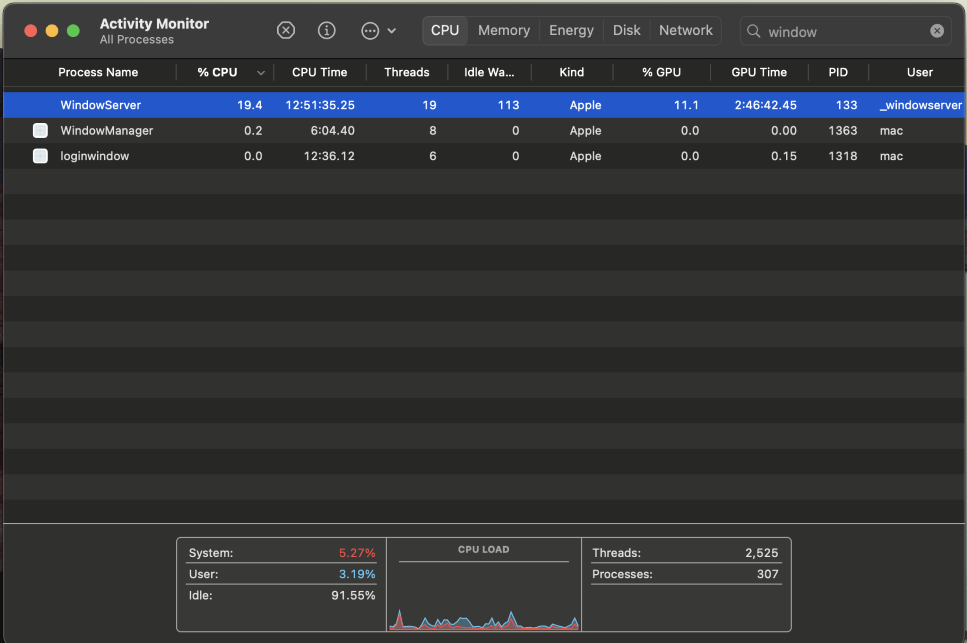
Task: Click the Threads count 2,525
Action: [761, 553]
